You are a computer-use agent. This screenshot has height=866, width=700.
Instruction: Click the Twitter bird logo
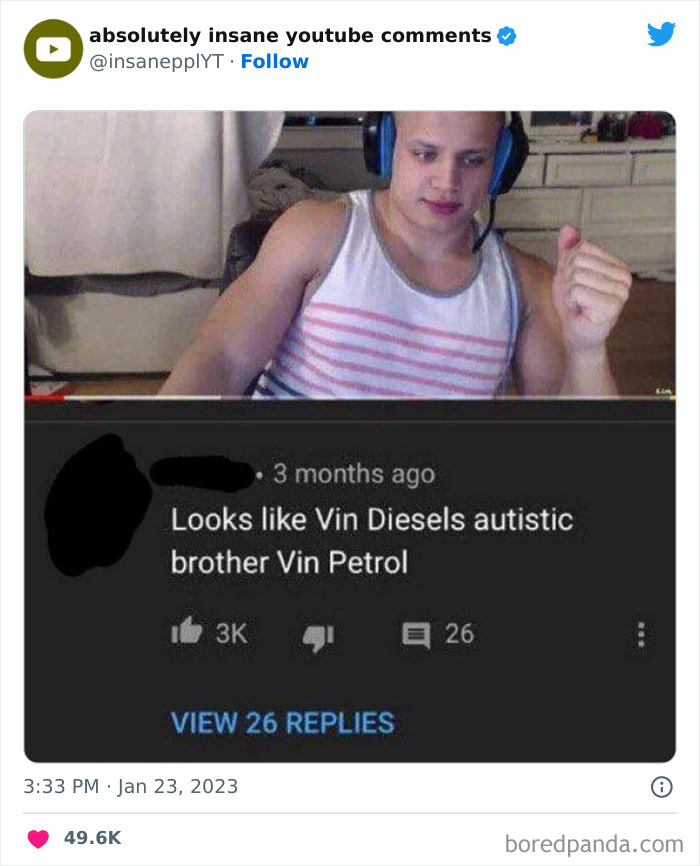point(661,34)
